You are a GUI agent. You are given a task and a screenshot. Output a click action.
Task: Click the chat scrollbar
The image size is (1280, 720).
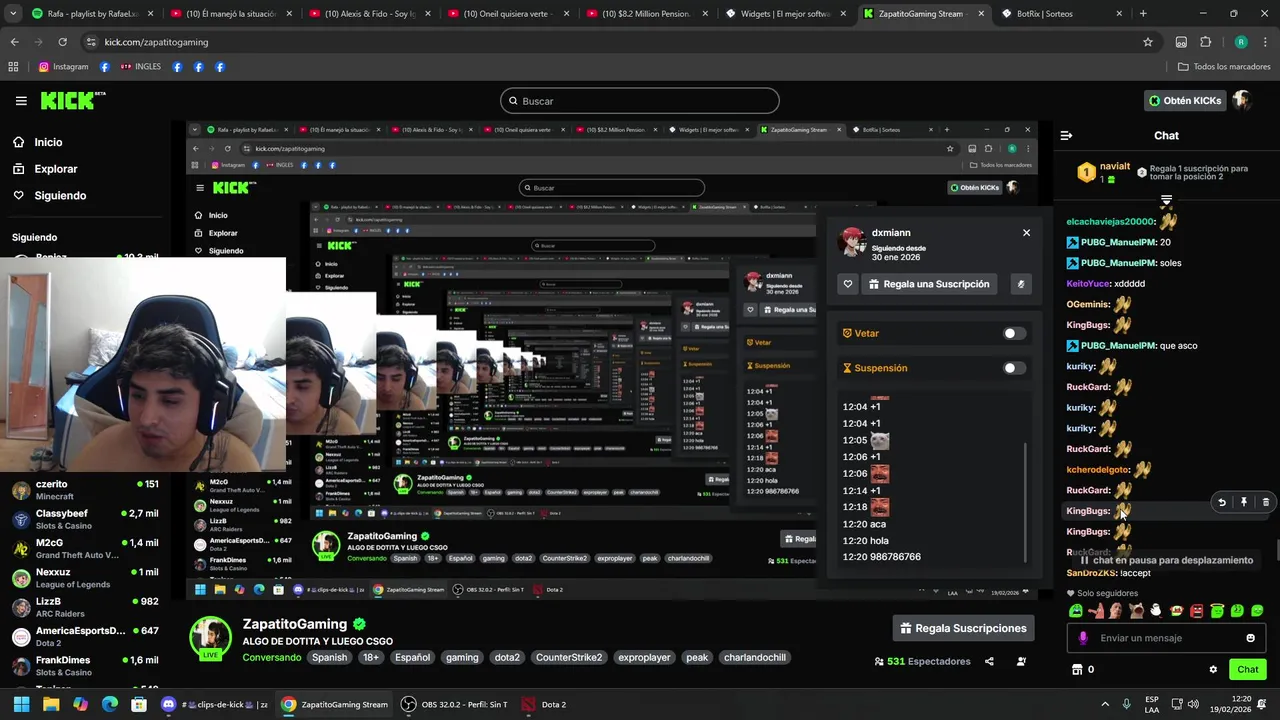1276,551
